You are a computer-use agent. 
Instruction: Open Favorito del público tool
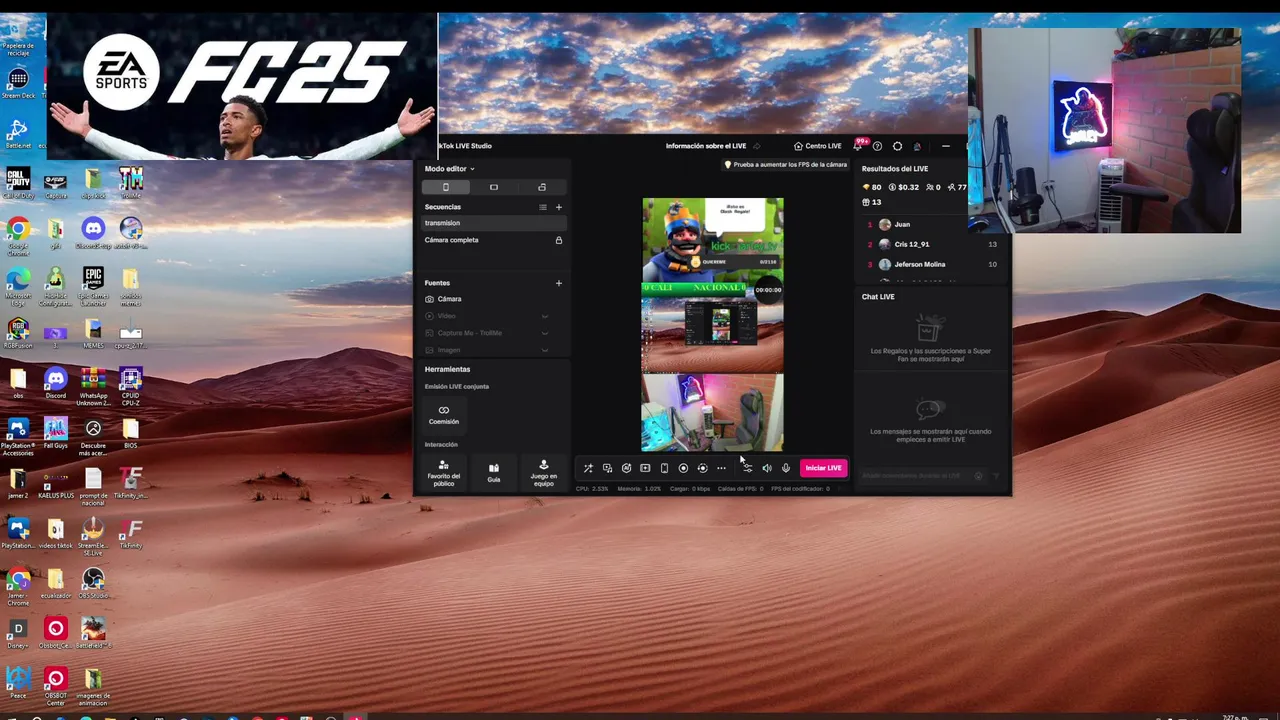click(444, 472)
